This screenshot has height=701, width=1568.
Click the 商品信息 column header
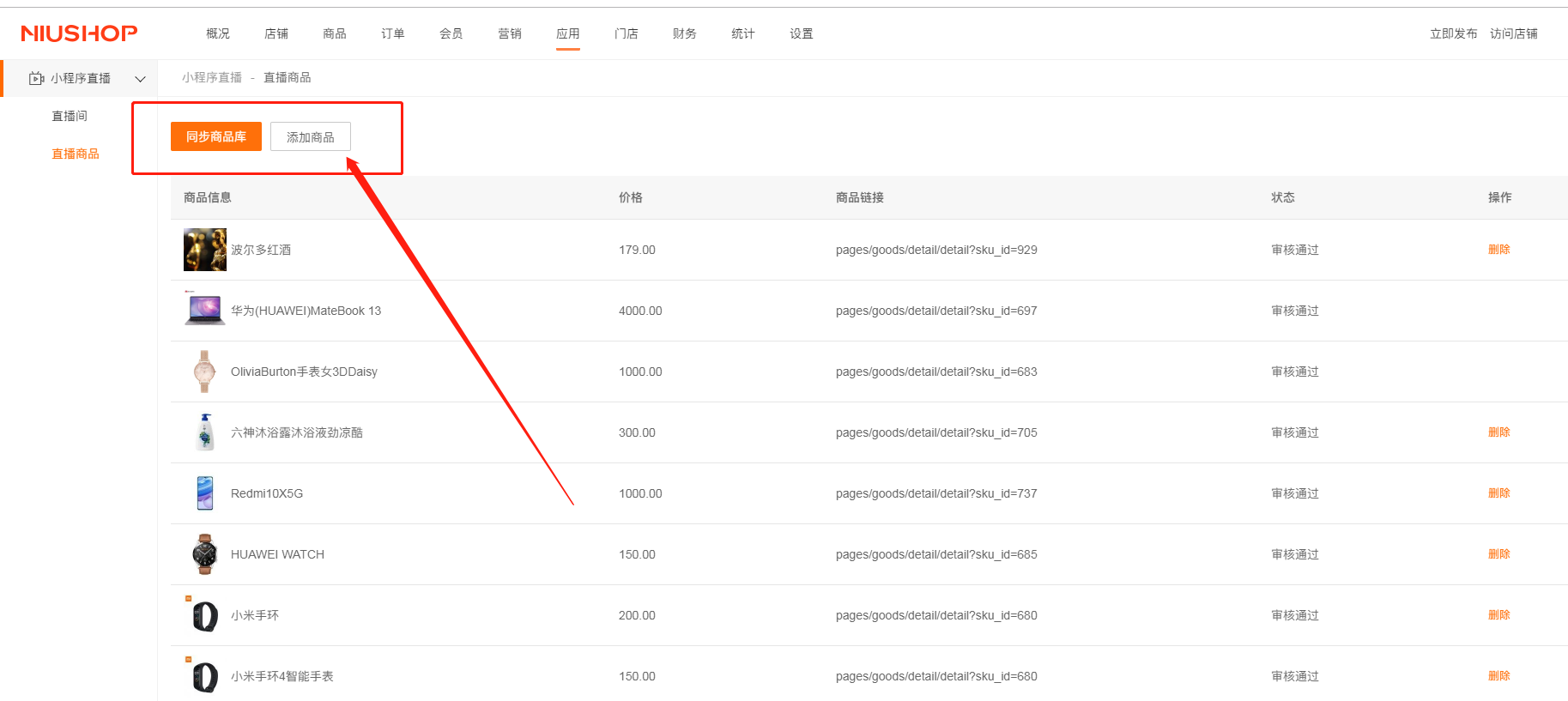[x=208, y=197]
